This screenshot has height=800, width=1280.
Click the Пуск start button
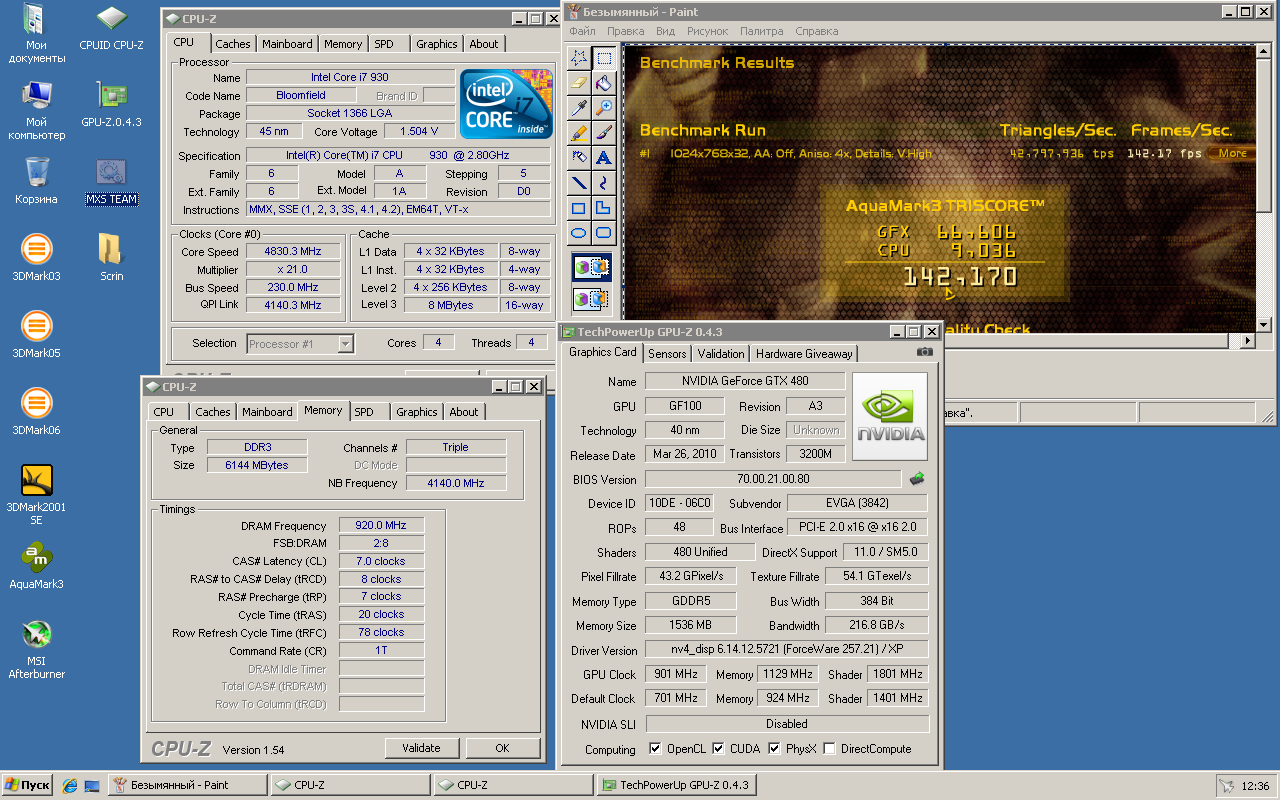pyautogui.click(x=27, y=785)
